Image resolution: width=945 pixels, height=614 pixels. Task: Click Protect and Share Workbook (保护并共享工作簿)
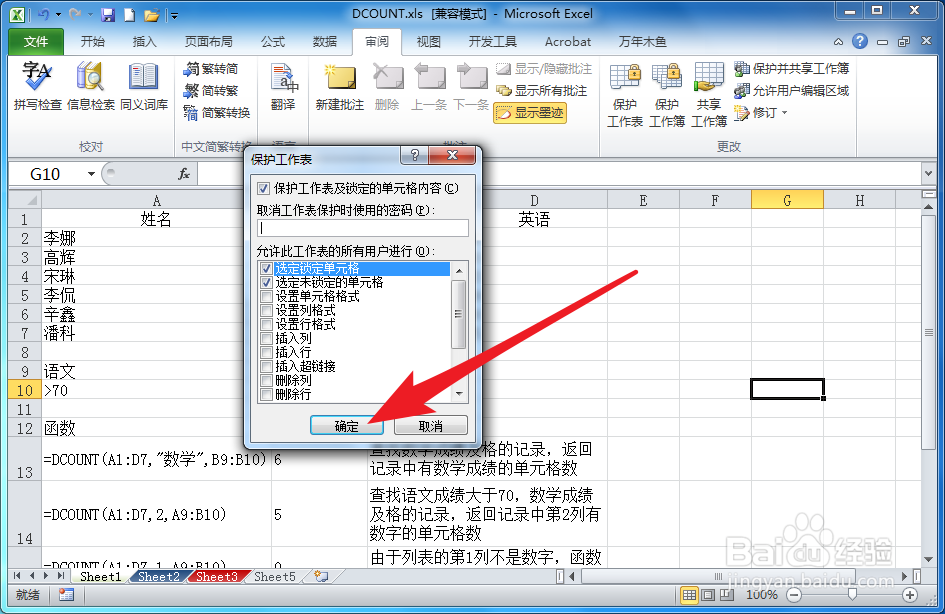pos(791,69)
